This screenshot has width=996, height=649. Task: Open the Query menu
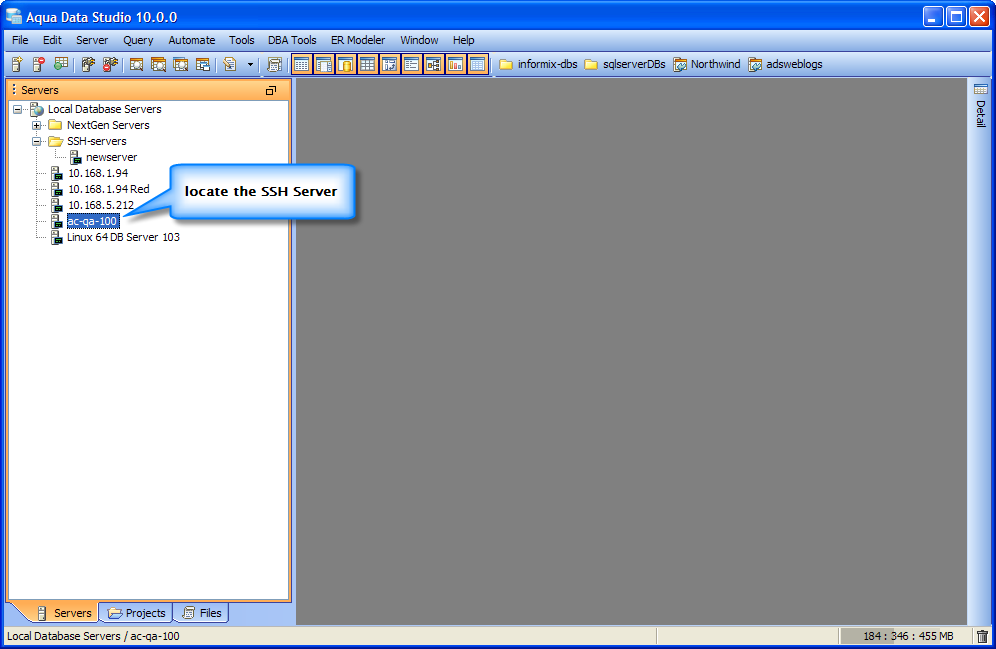pos(138,40)
